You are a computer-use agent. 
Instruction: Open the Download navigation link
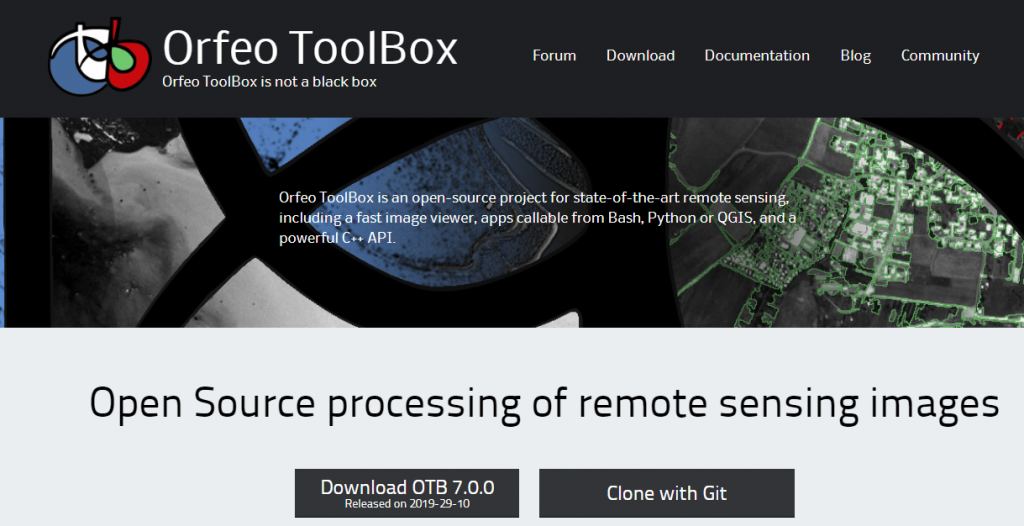(641, 56)
